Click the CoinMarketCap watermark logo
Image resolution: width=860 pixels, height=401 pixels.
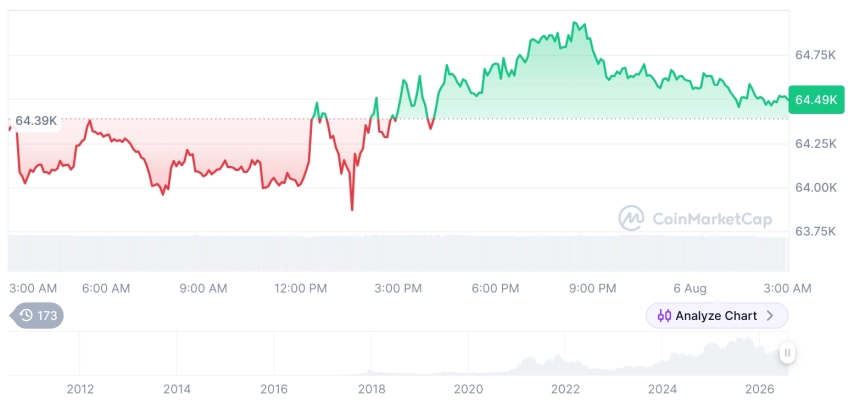[695, 219]
